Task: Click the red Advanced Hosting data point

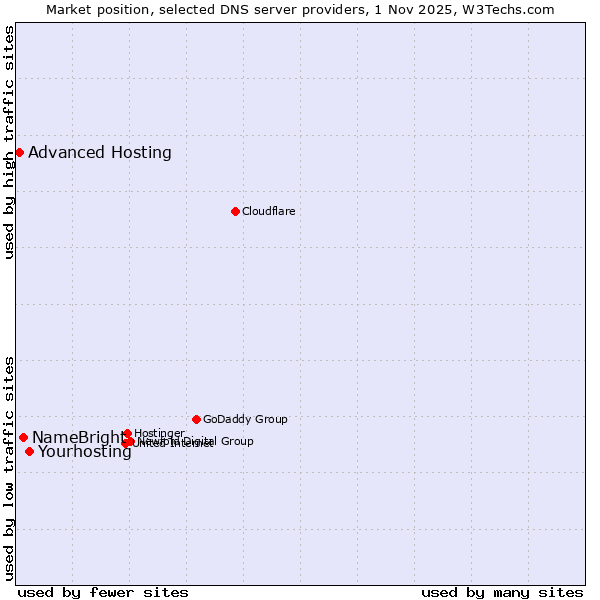Action: [19, 152]
